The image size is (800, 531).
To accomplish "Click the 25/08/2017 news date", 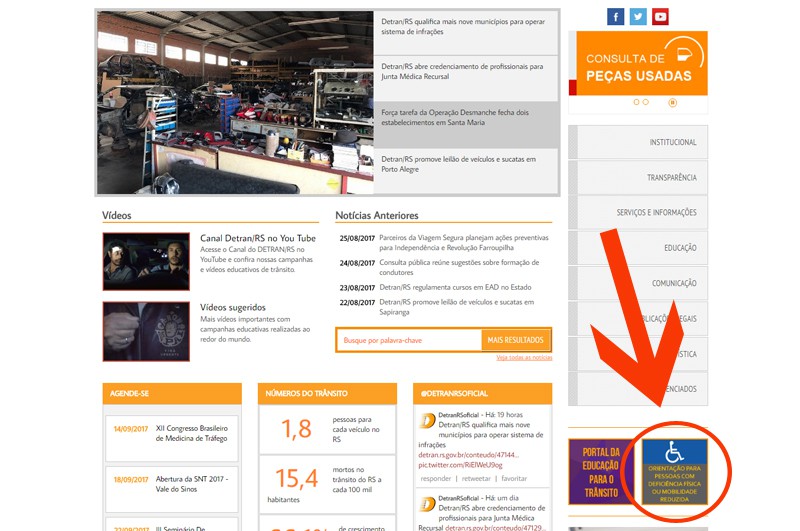I will click(x=357, y=238).
